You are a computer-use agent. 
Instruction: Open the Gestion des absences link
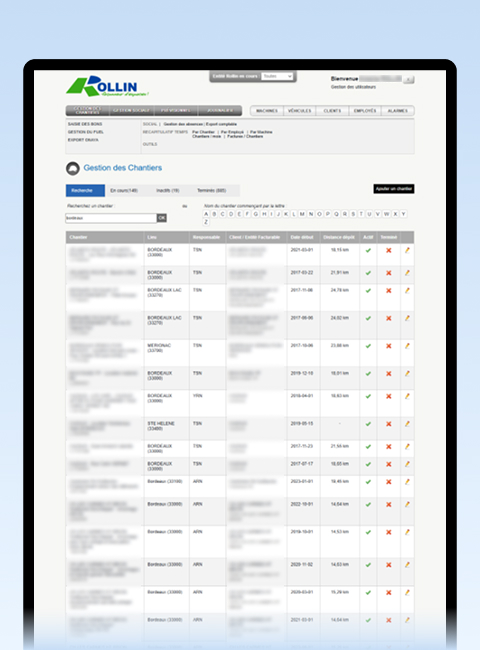point(183,124)
